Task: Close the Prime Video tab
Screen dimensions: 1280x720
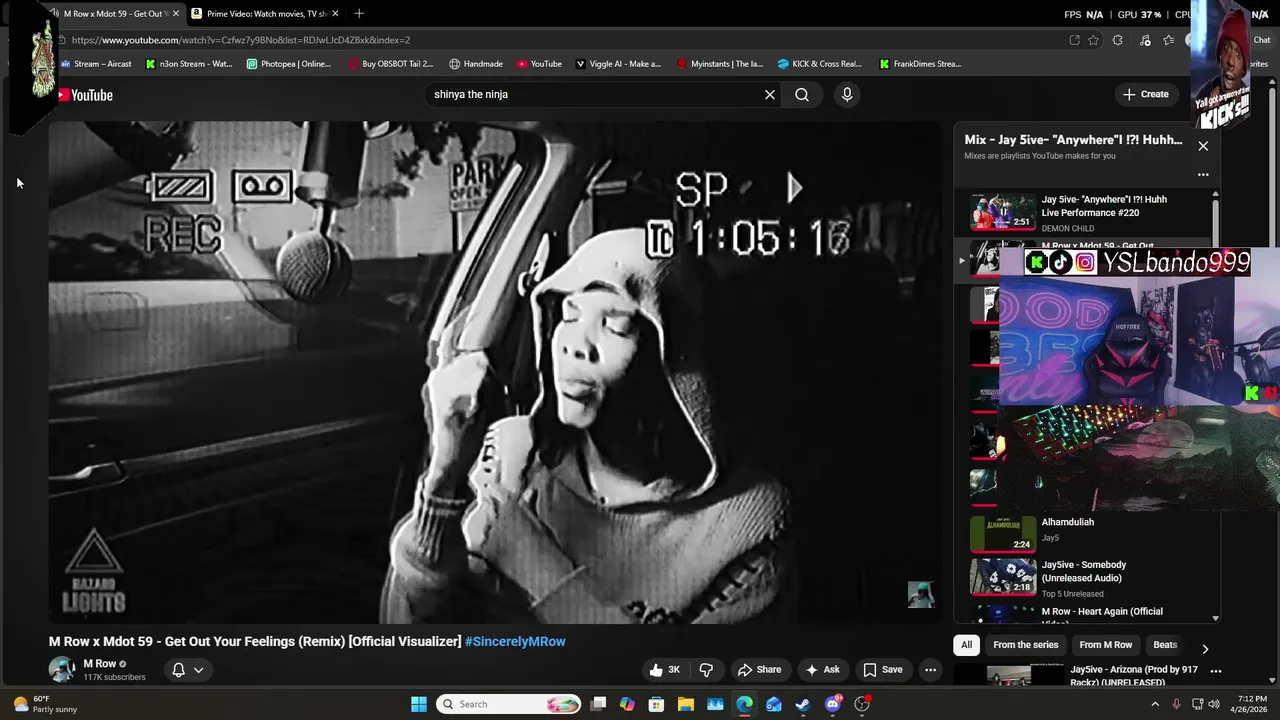Action: (335, 13)
